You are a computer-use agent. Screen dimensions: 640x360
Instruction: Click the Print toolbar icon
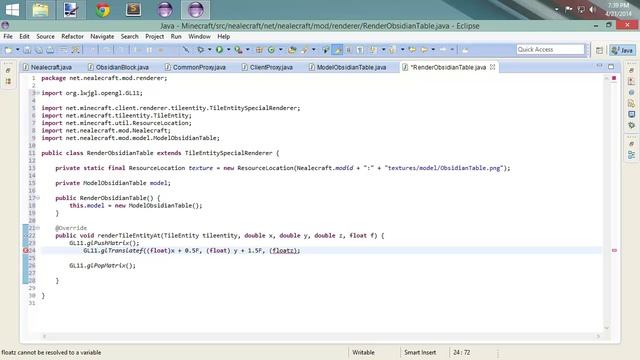(50, 50)
